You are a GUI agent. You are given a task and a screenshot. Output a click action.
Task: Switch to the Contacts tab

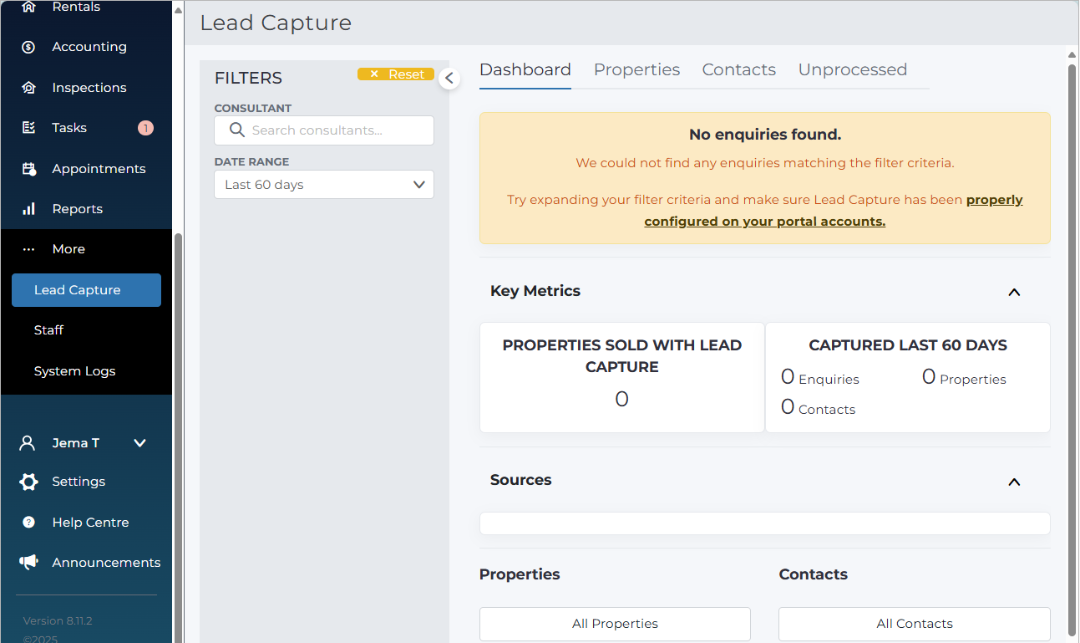pyautogui.click(x=738, y=70)
